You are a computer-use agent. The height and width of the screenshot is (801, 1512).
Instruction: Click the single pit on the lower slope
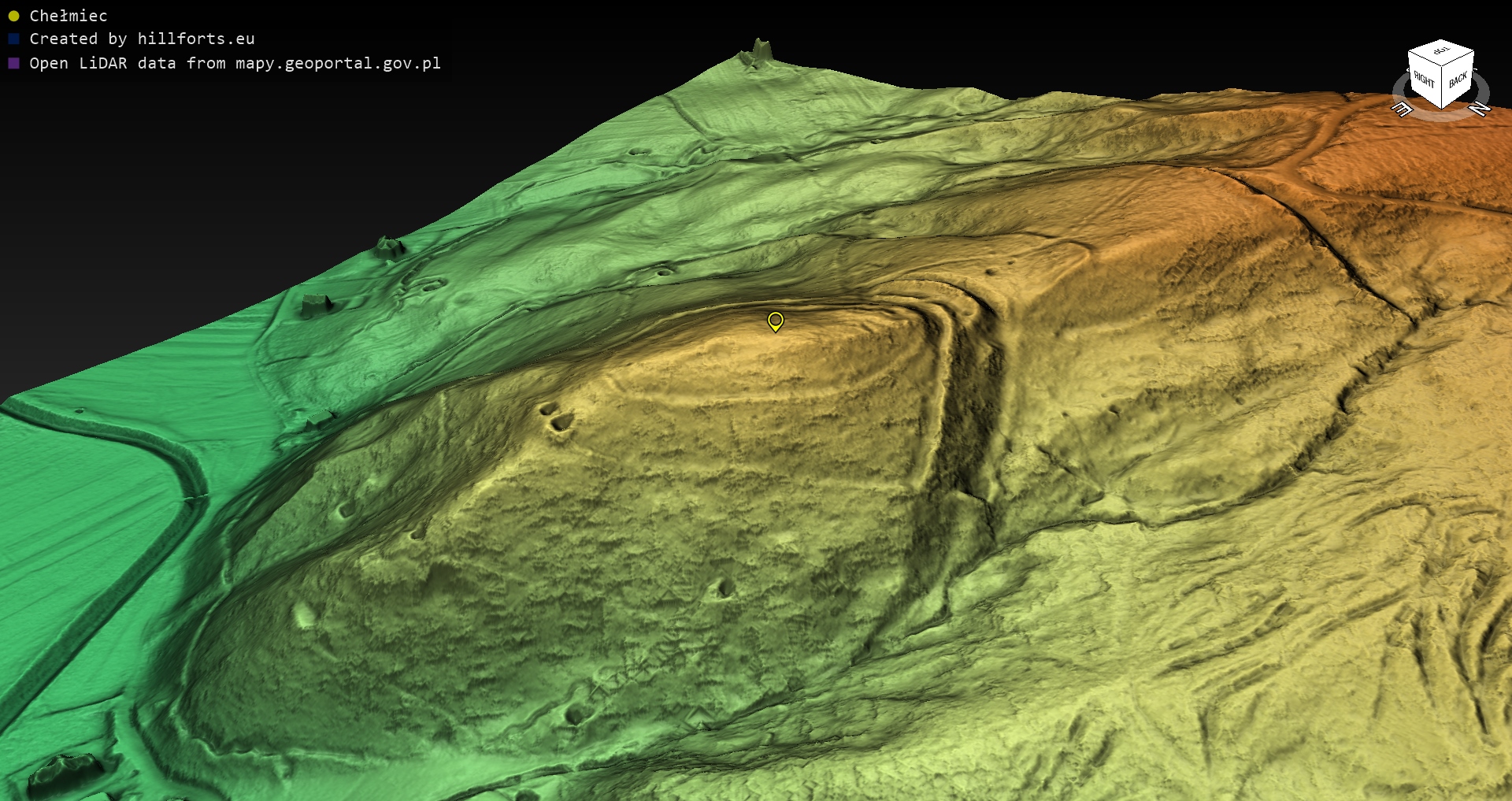point(724,587)
